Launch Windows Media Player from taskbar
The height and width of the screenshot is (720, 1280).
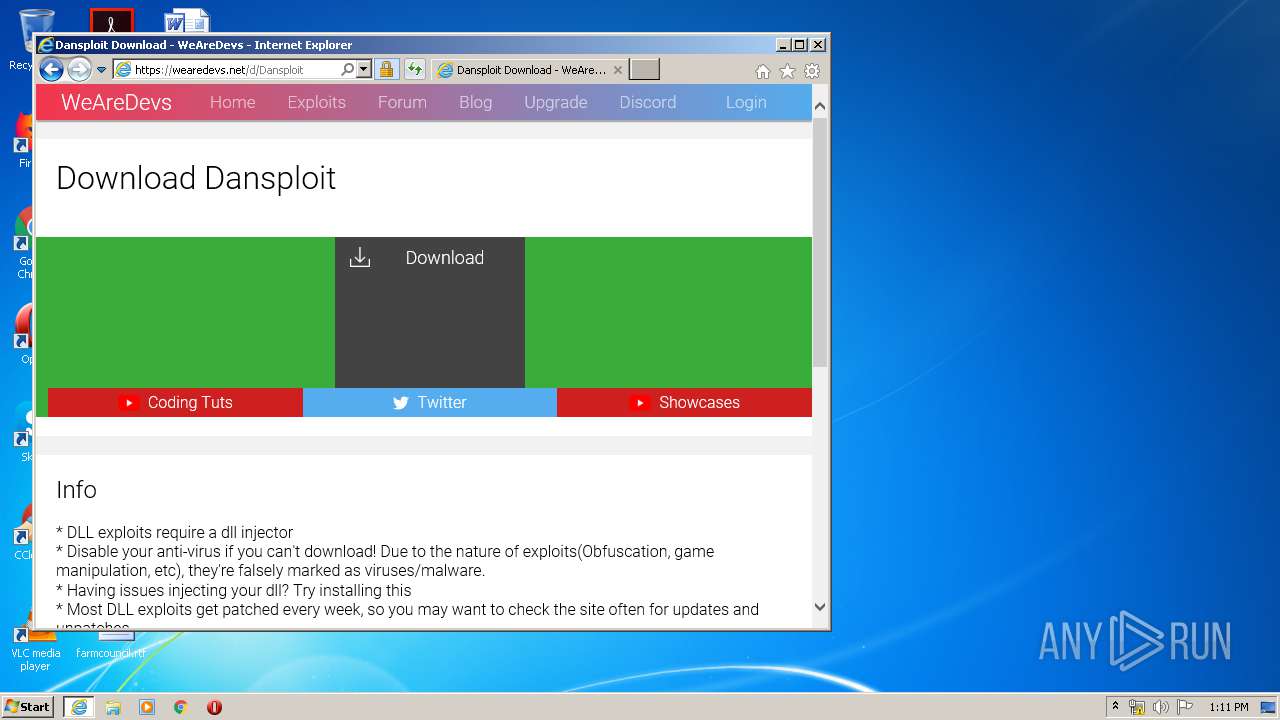coord(147,707)
